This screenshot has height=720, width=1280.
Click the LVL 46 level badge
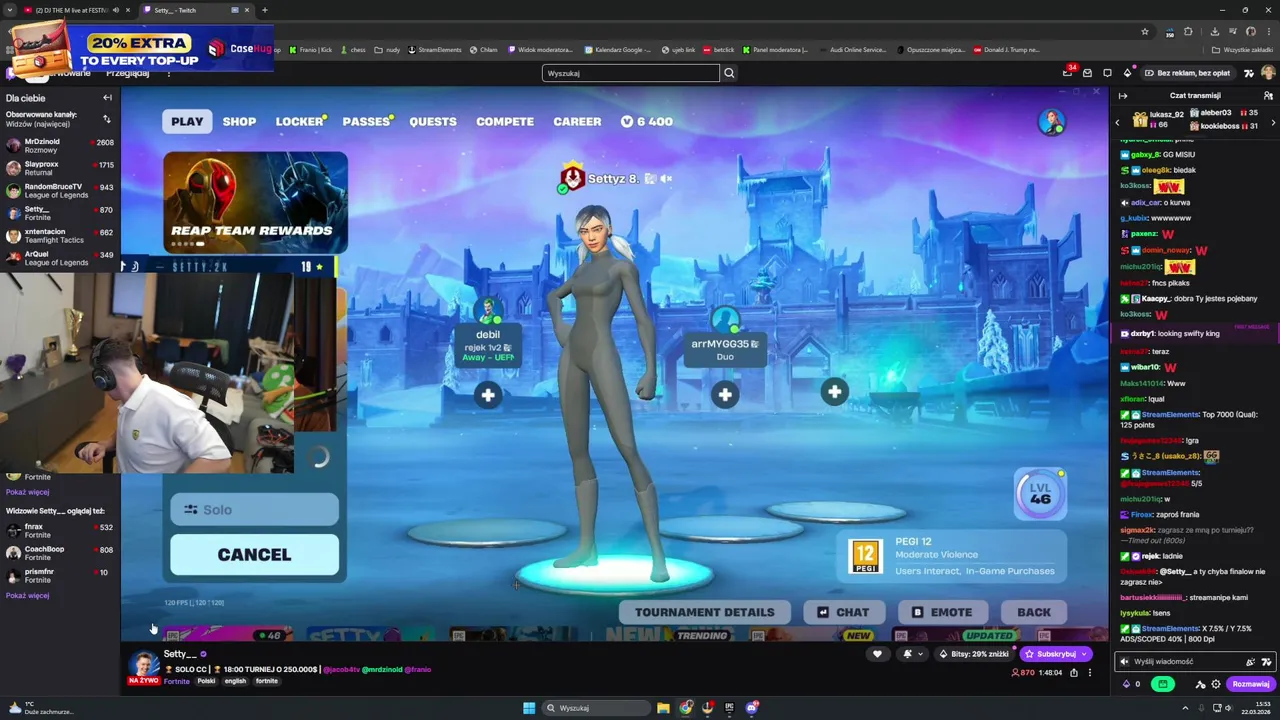click(1040, 493)
